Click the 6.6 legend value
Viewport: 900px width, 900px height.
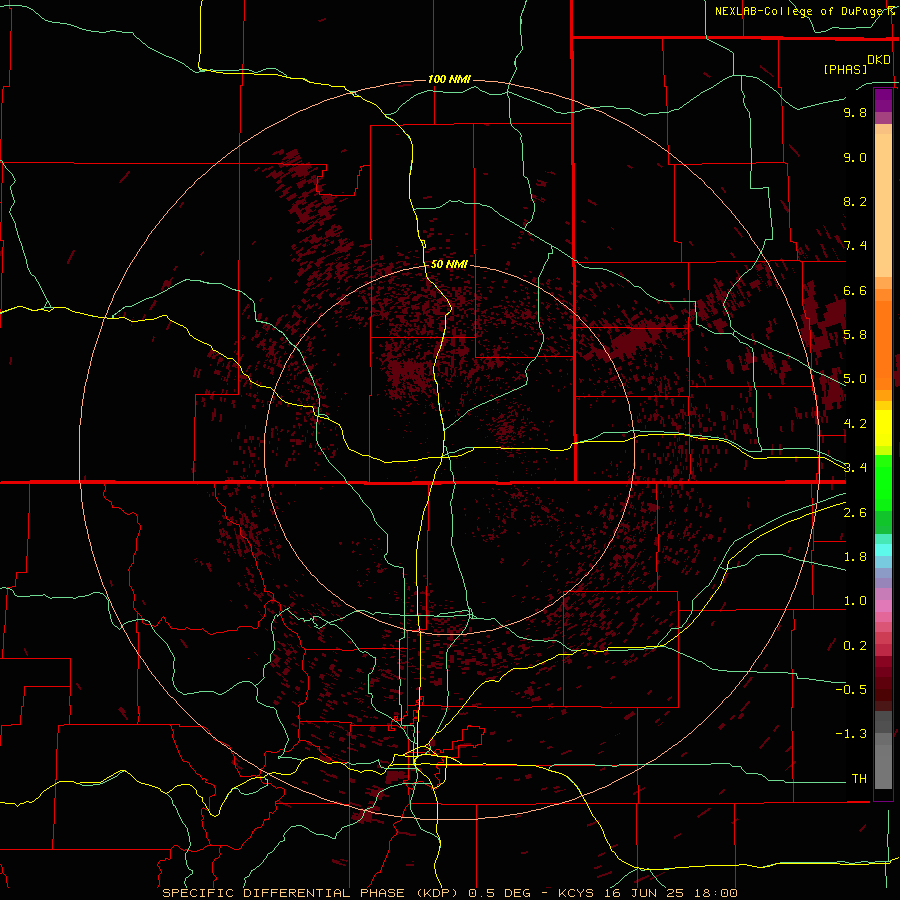point(855,290)
